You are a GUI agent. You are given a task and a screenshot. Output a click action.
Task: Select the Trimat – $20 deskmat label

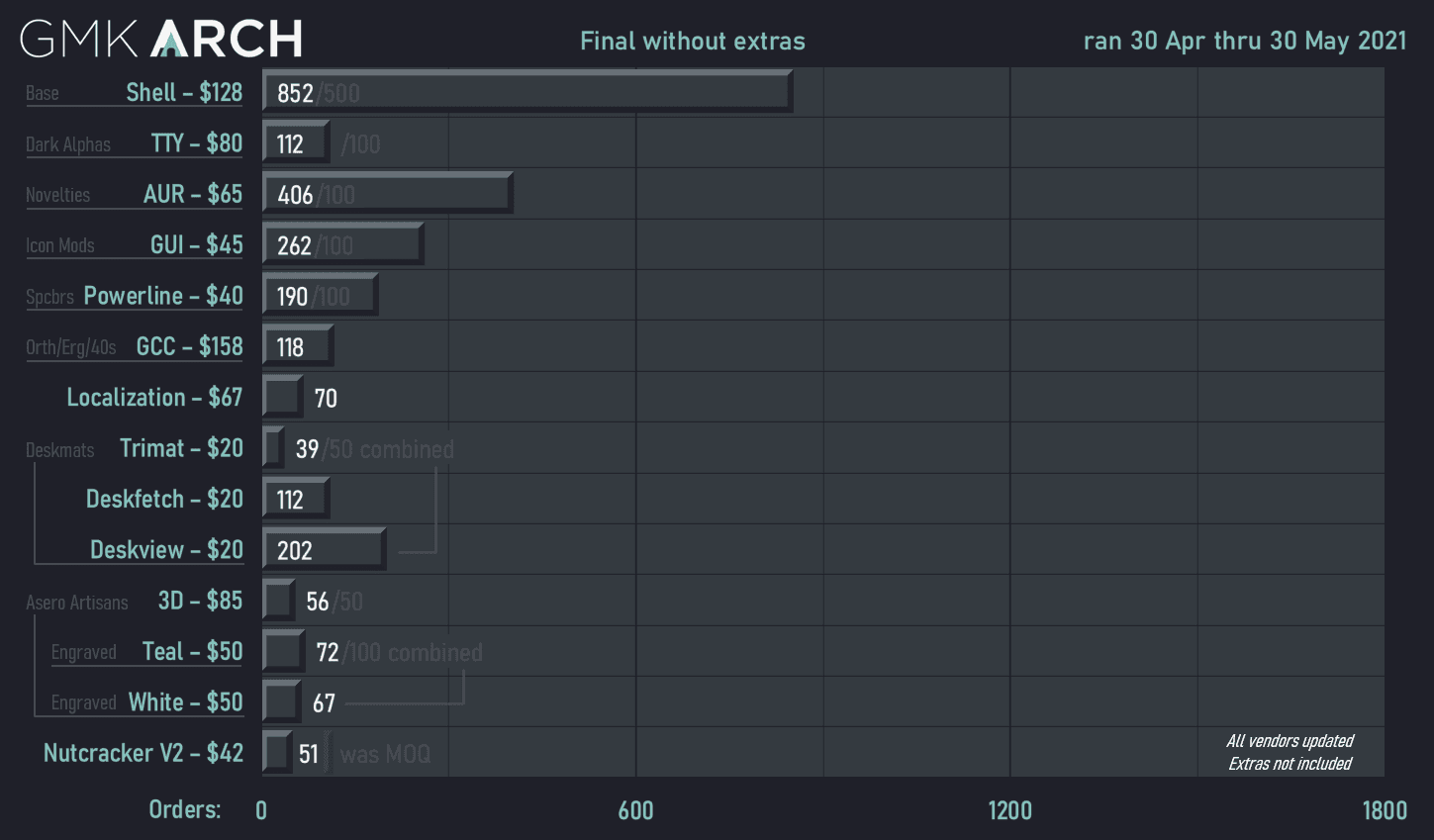pos(181,448)
